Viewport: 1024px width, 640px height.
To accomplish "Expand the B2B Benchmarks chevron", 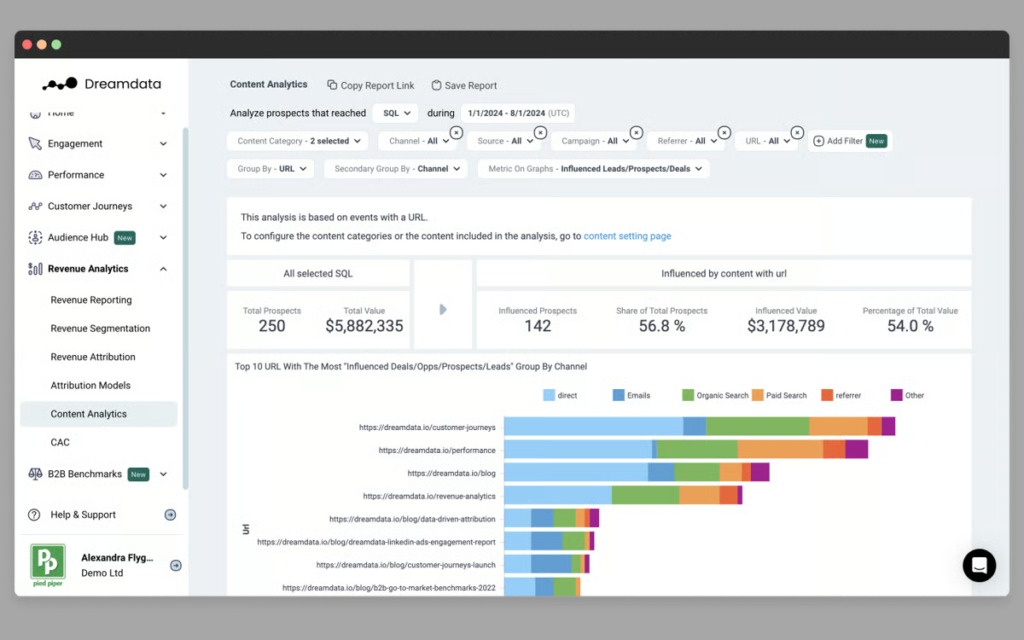I will pos(163,474).
